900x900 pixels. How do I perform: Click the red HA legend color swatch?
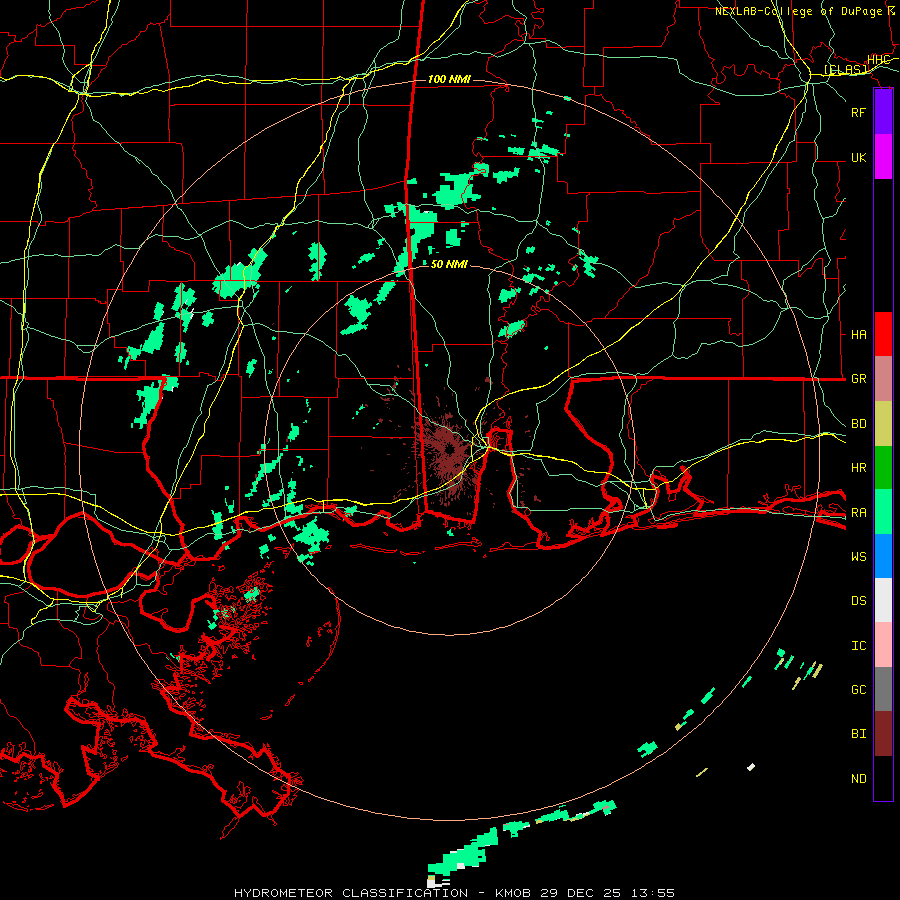[883, 334]
